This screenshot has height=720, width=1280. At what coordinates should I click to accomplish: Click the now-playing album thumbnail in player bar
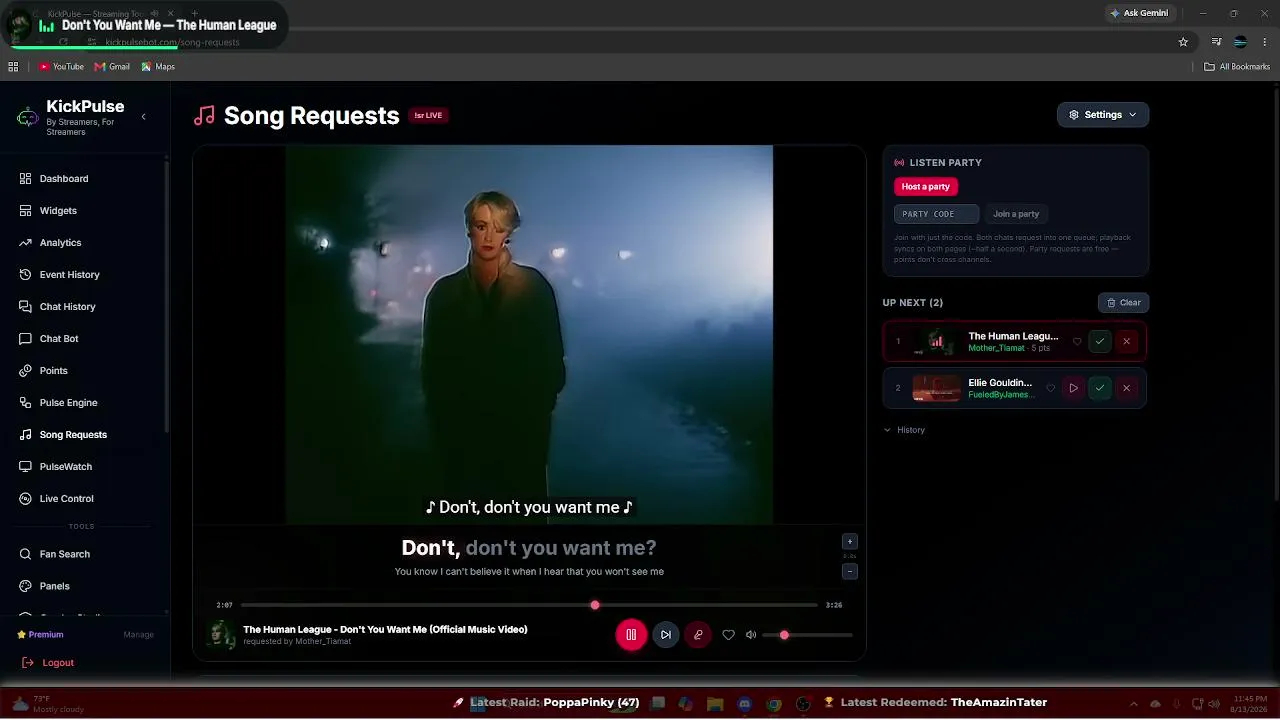point(221,635)
